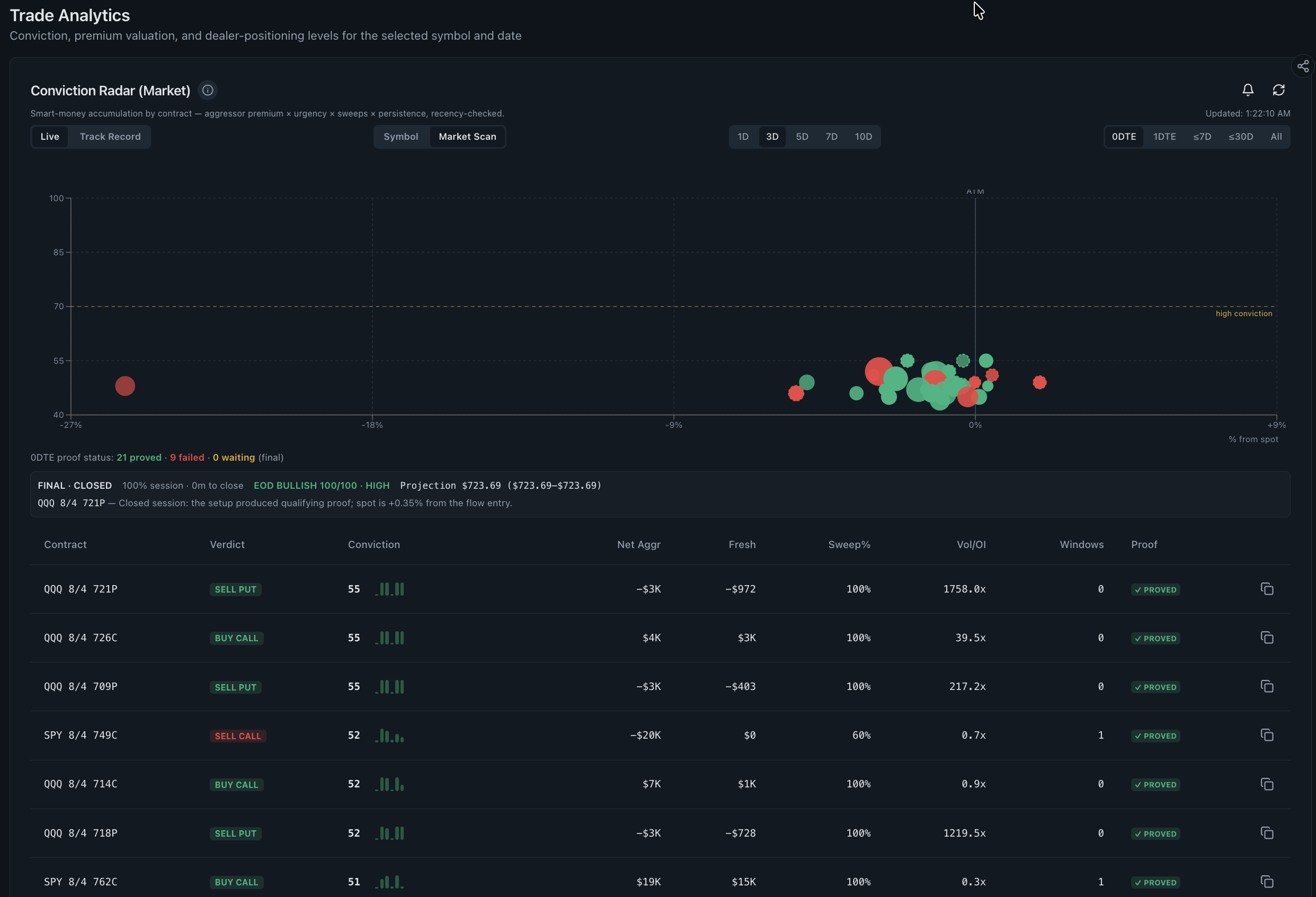Click the share icon at top right
This screenshot has height=897, width=1316.
(1303, 66)
